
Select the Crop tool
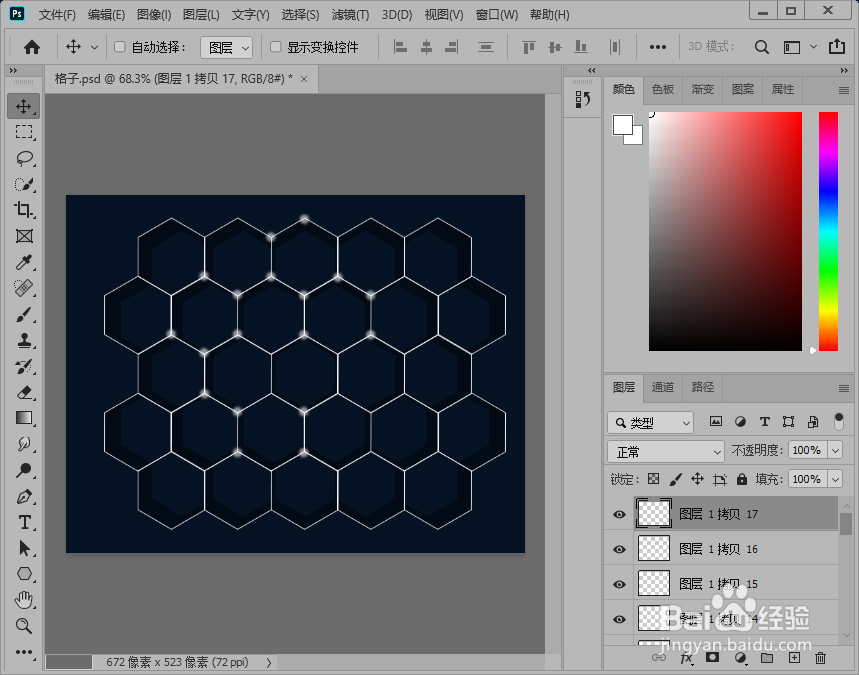point(24,210)
